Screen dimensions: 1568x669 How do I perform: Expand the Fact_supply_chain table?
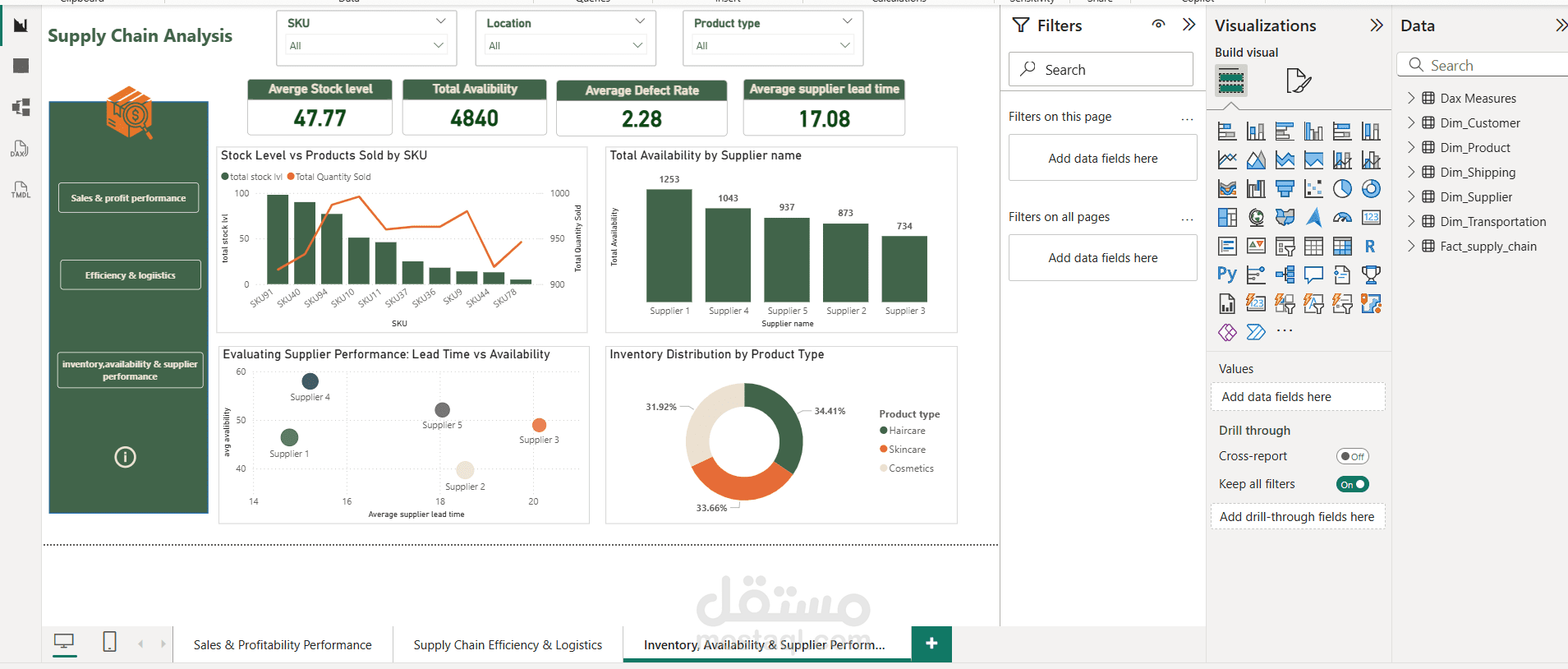pyautogui.click(x=1411, y=246)
